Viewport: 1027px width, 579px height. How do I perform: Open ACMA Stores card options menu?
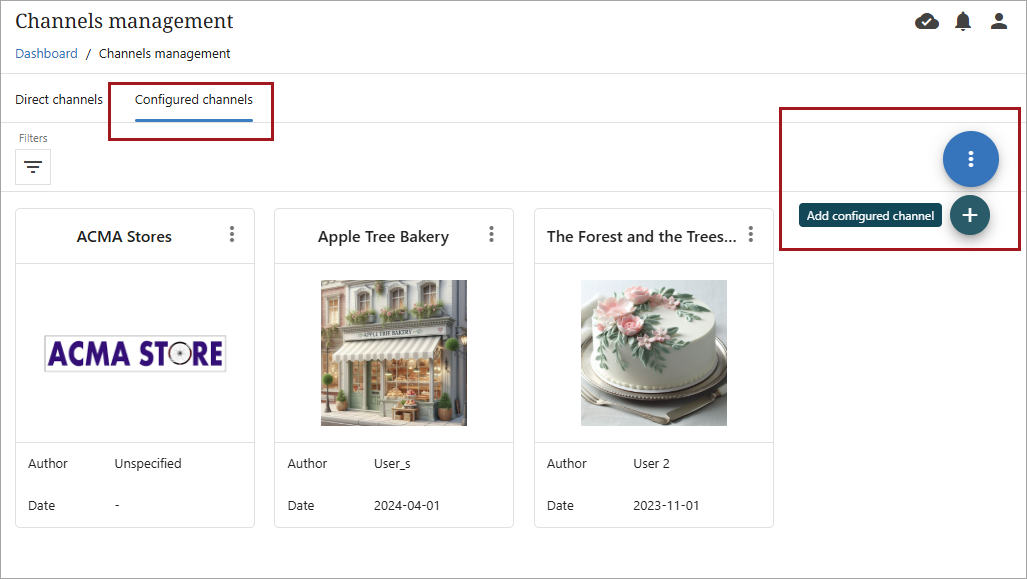click(x=232, y=234)
